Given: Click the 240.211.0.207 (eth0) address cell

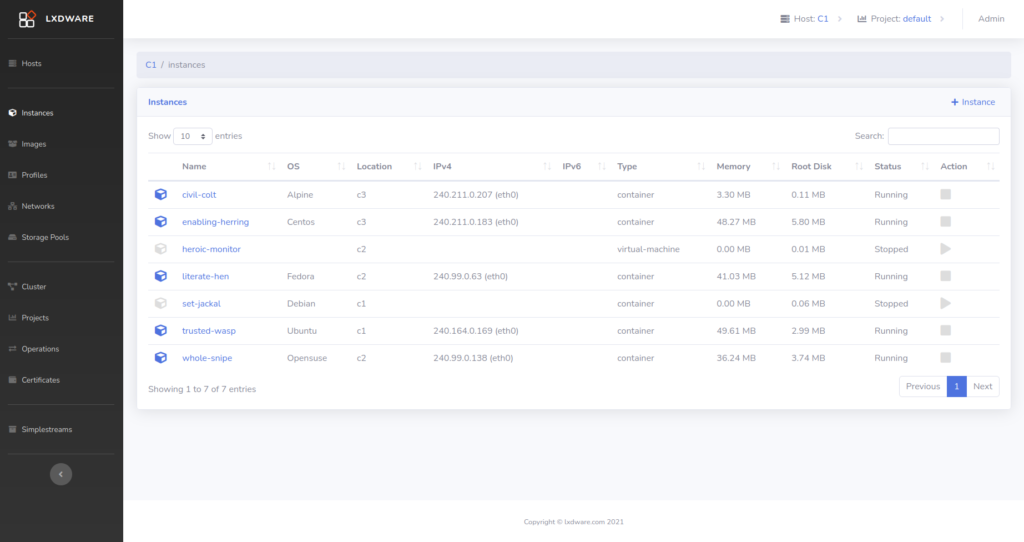Looking at the screenshot, I should point(475,195).
